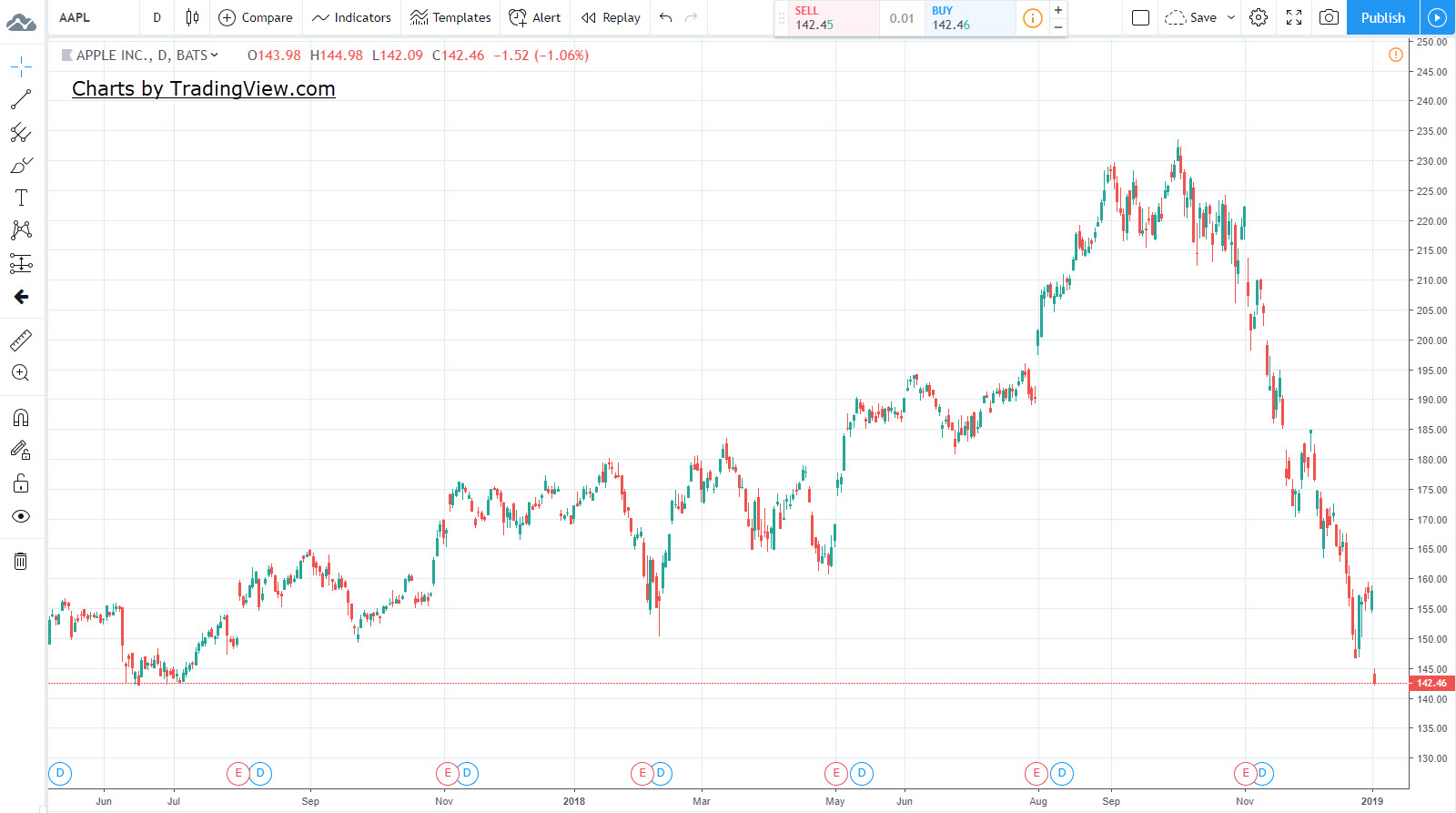Select the forecast and measurement tools icon
The image size is (1456, 813).
point(21,264)
